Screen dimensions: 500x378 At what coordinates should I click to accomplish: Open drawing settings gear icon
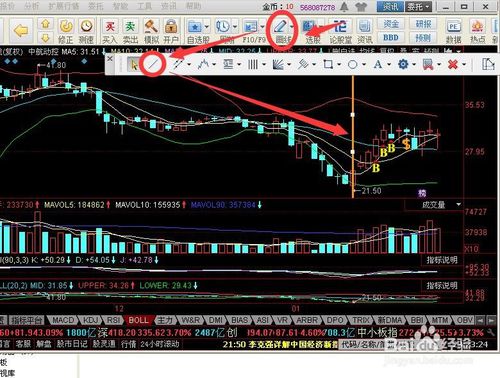pos(403,64)
